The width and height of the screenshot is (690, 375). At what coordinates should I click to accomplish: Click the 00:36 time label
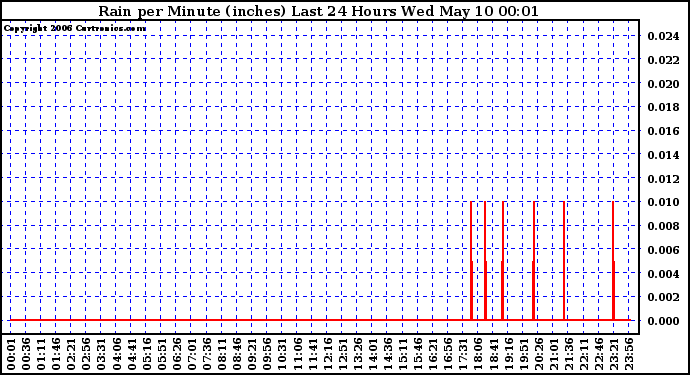point(26,354)
